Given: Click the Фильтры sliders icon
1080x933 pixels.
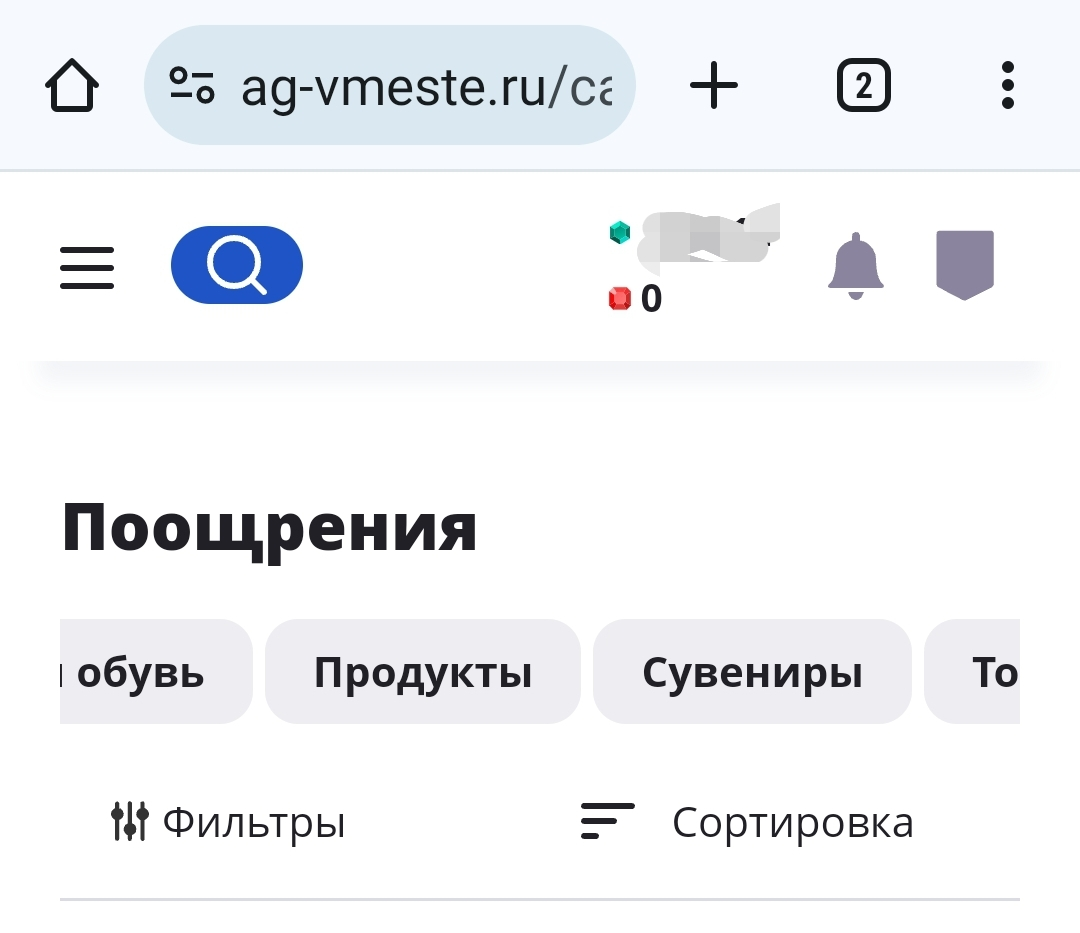Looking at the screenshot, I should [x=129, y=821].
